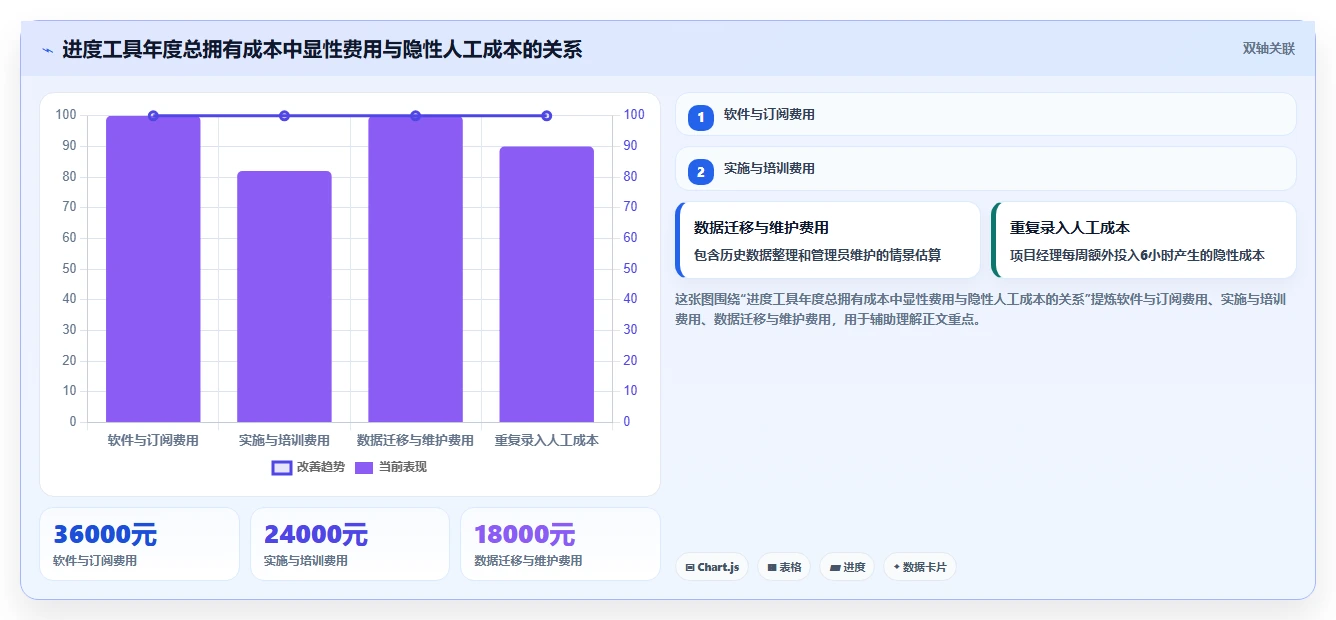Click the trend line point above 实施与培训费用
Image resolution: width=1336 pixels, height=620 pixels.
click(284, 116)
